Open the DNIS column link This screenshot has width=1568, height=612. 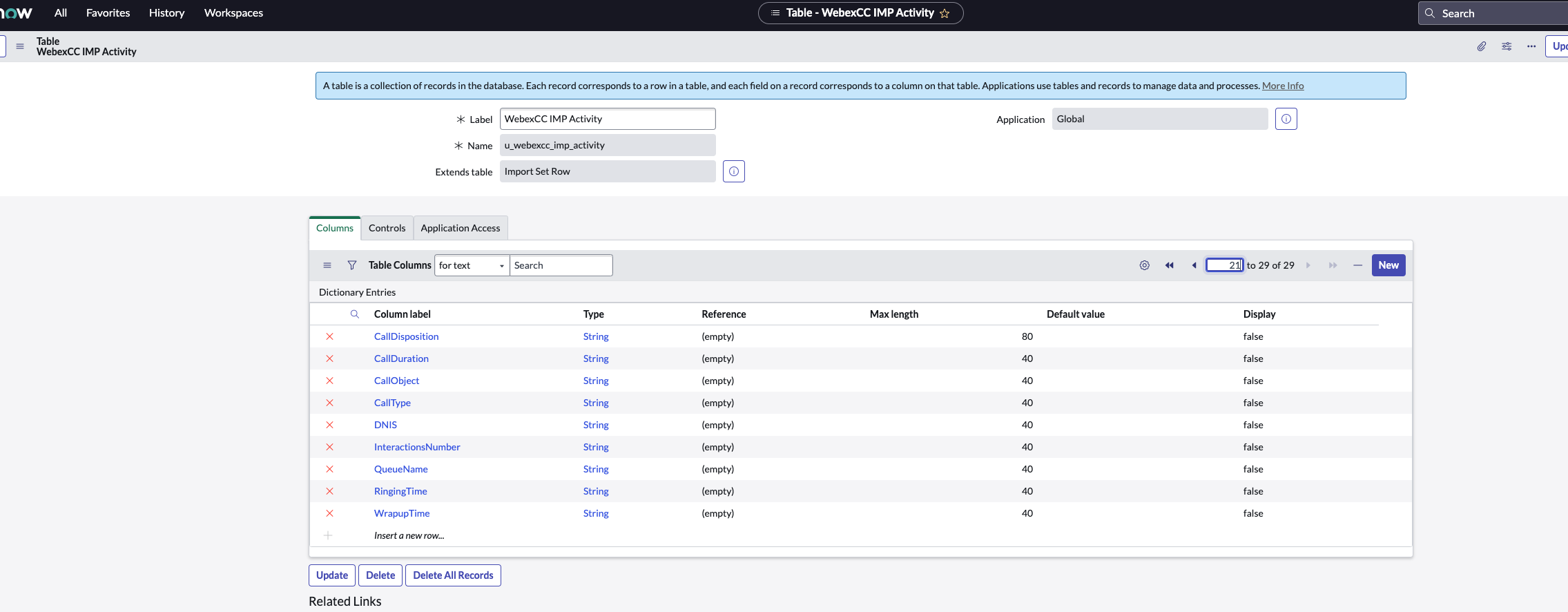coord(385,425)
